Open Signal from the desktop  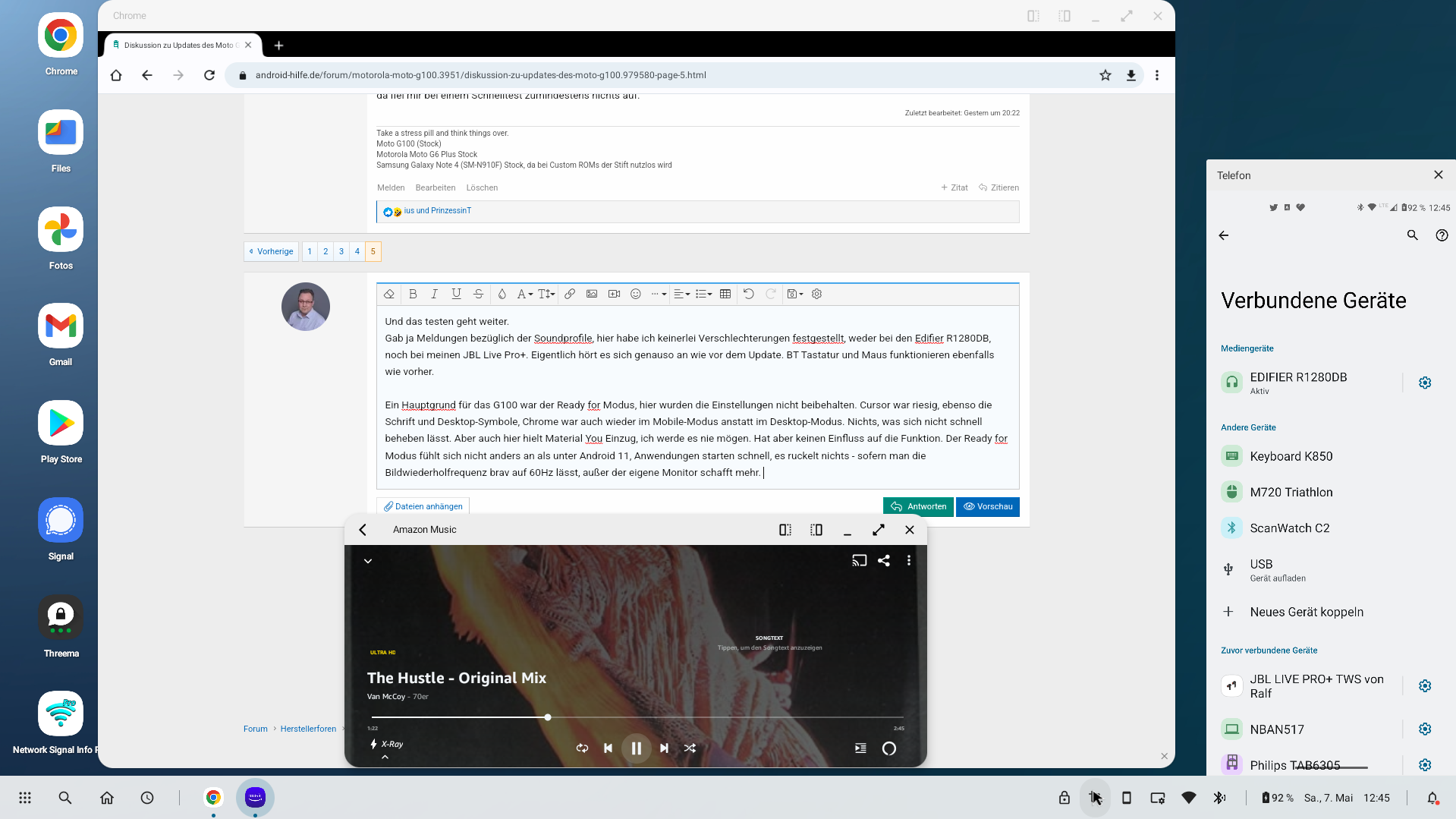point(61,529)
